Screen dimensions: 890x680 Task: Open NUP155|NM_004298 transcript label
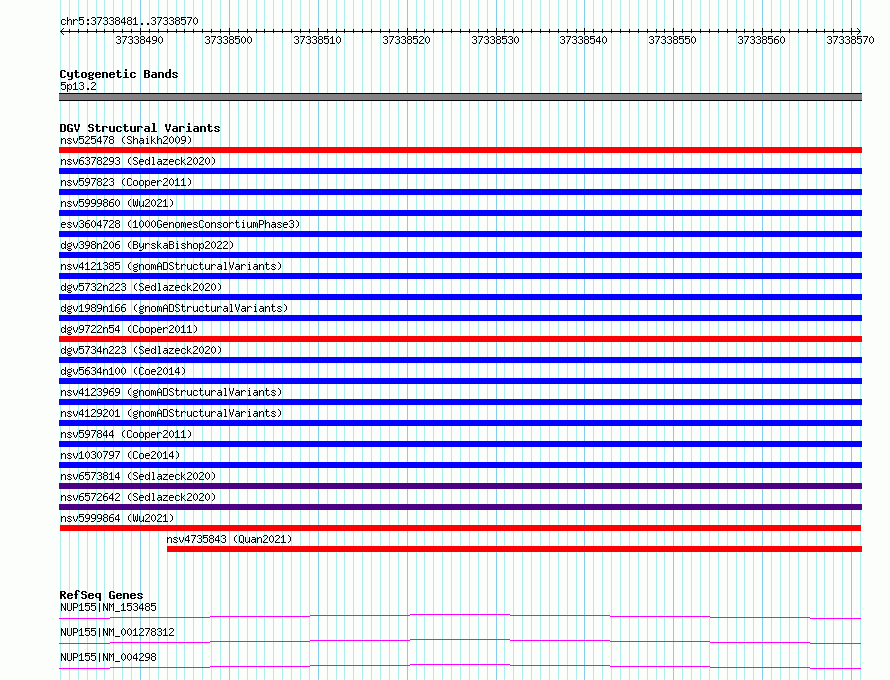pos(108,657)
